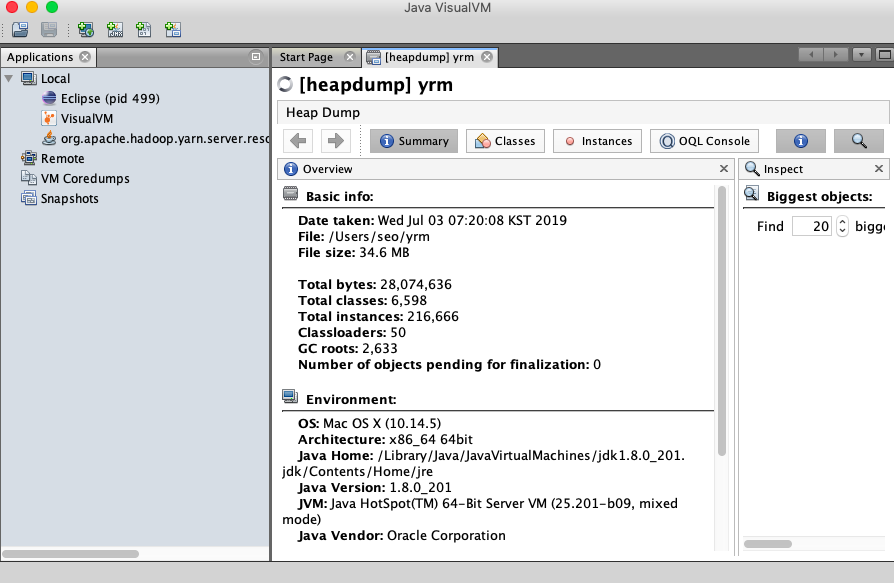Toggle the Overview info button
The width and height of the screenshot is (894, 583).
[x=801, y=141]
